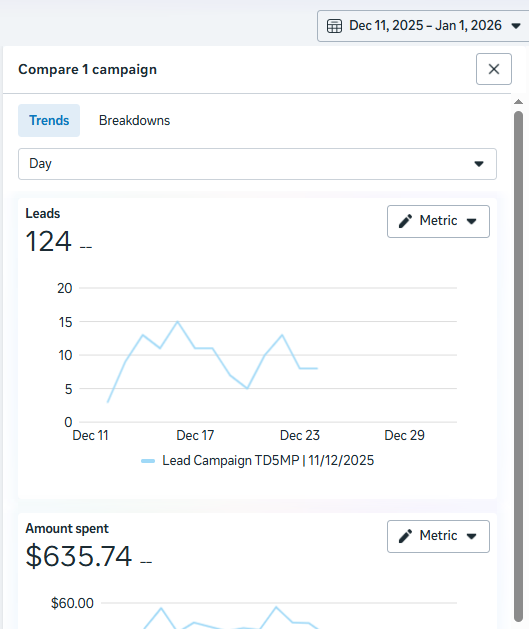Close the Compare 1 campaign panel
Screen dimensions: 529x629
pyautogui.click(x=494, y=69)
